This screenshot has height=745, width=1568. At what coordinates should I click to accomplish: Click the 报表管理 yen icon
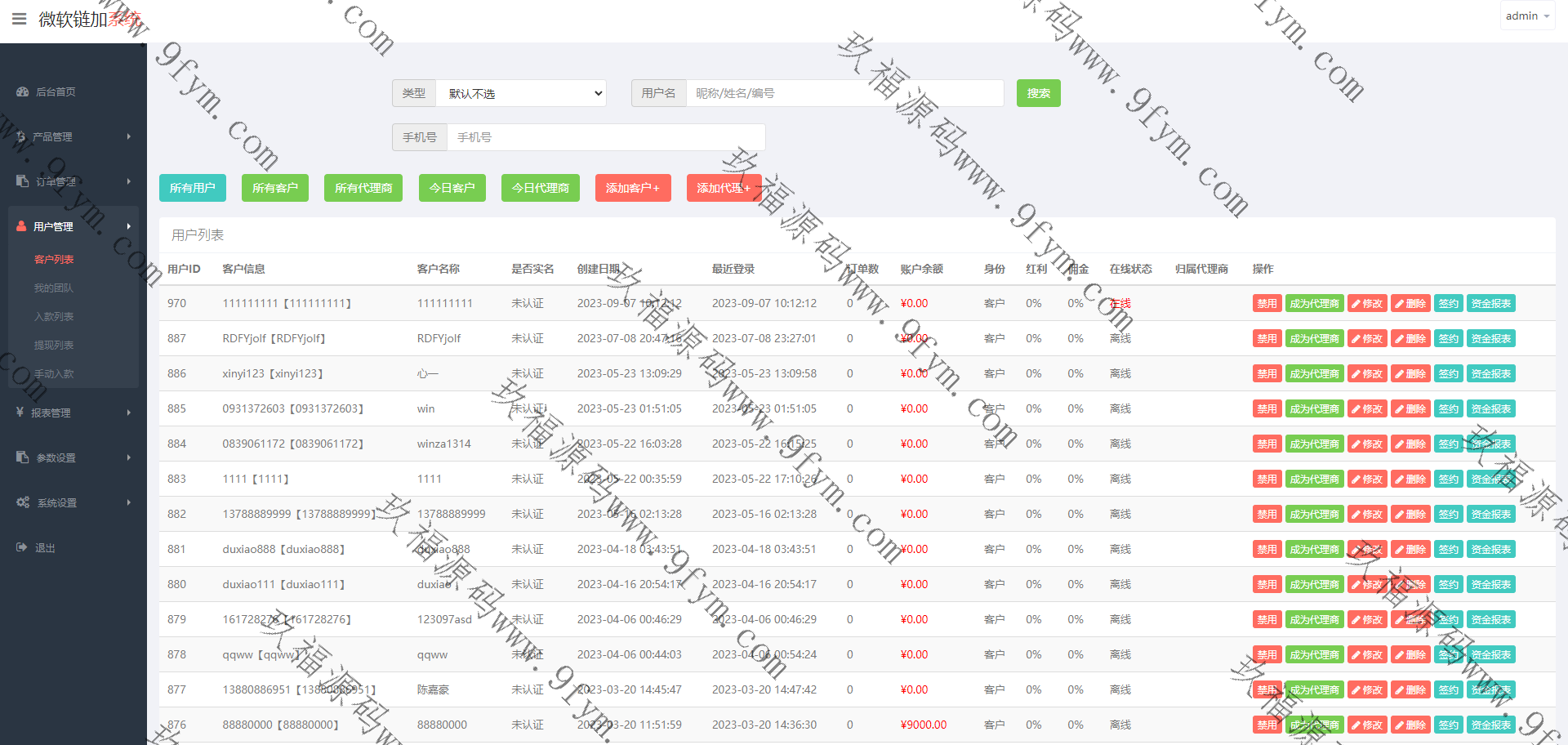tap(20, 413)
